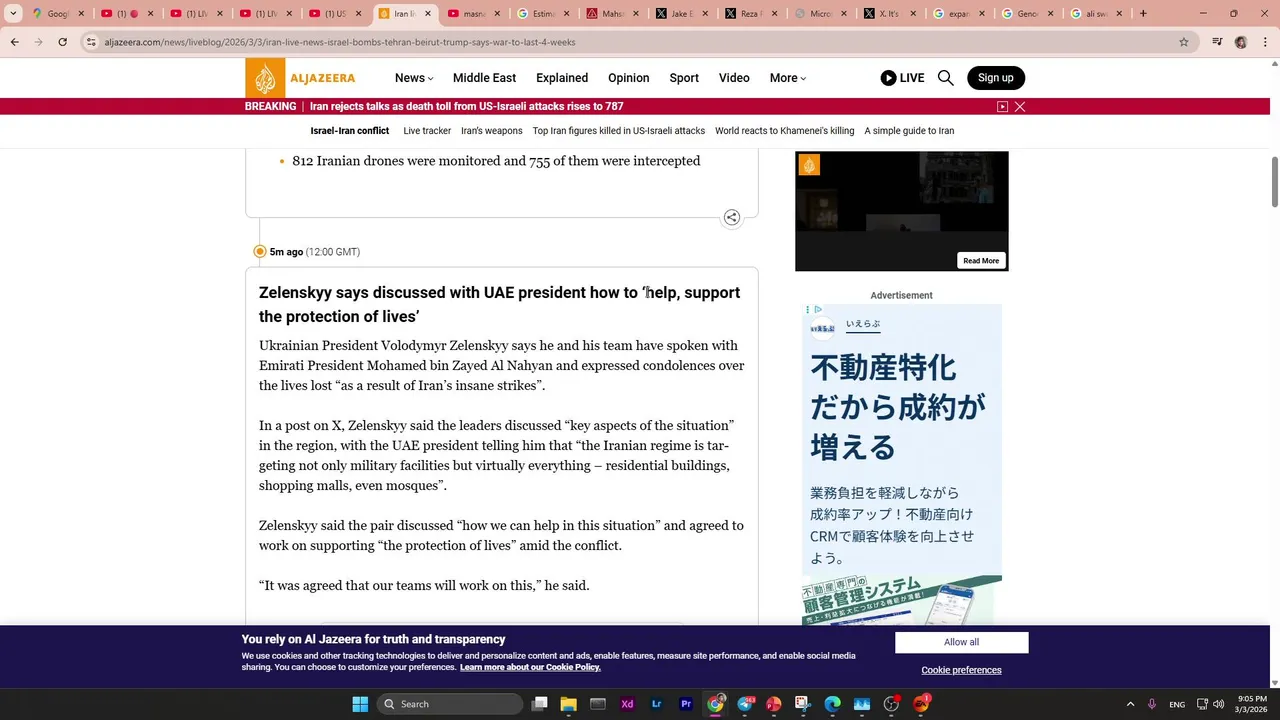Viewport: 1280px width, 720px height.
Task: Open the Chrome profile avatar
Action: (1241, 42)
